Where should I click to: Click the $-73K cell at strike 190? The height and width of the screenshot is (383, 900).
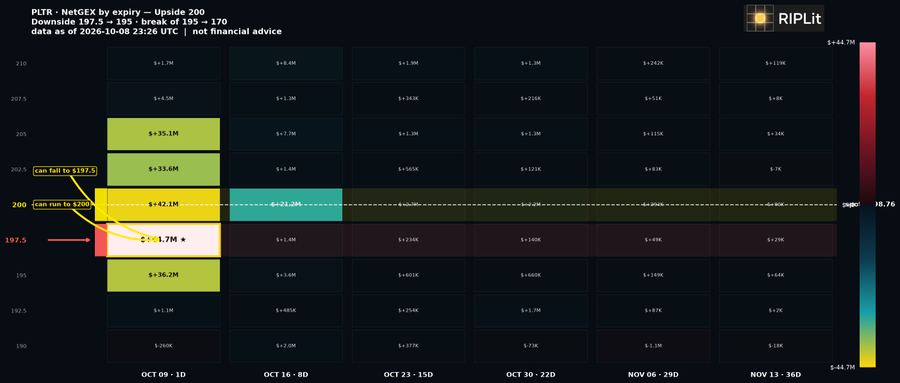point(531,346)
